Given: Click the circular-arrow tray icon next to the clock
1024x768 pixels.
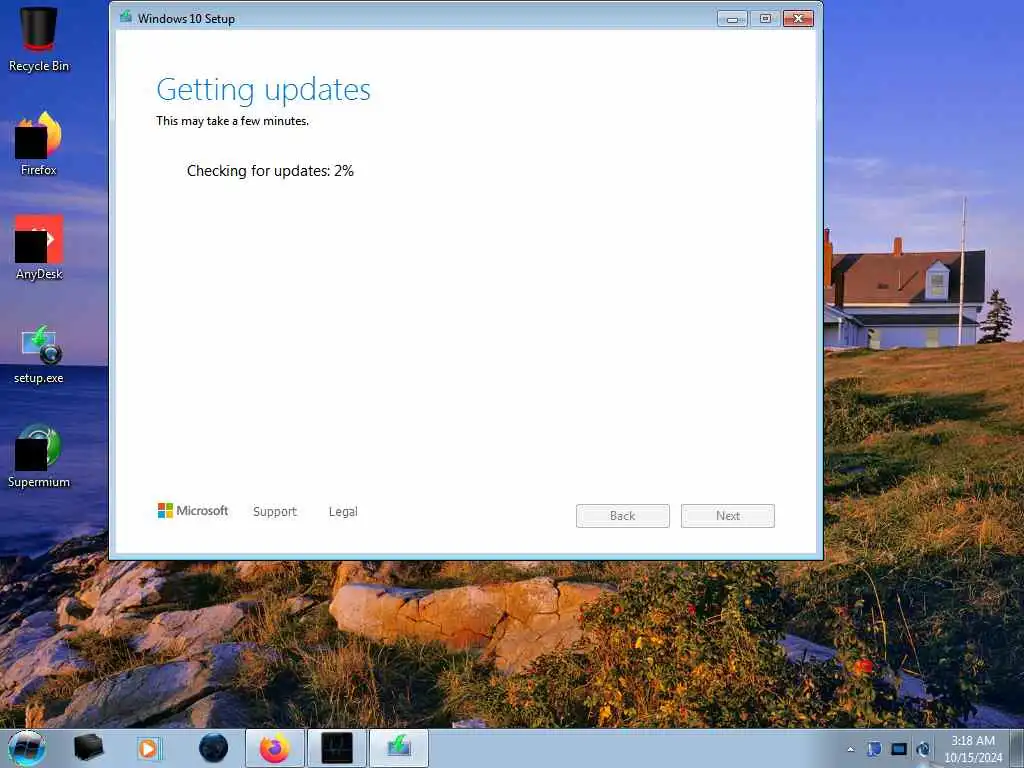Looking at the screenshot, I should tap(923, 749).
